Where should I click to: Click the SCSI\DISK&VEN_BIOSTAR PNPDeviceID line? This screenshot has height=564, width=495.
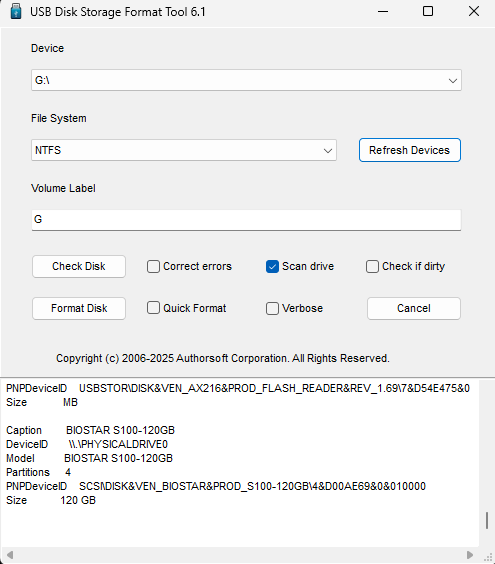[x=216, y=486]
